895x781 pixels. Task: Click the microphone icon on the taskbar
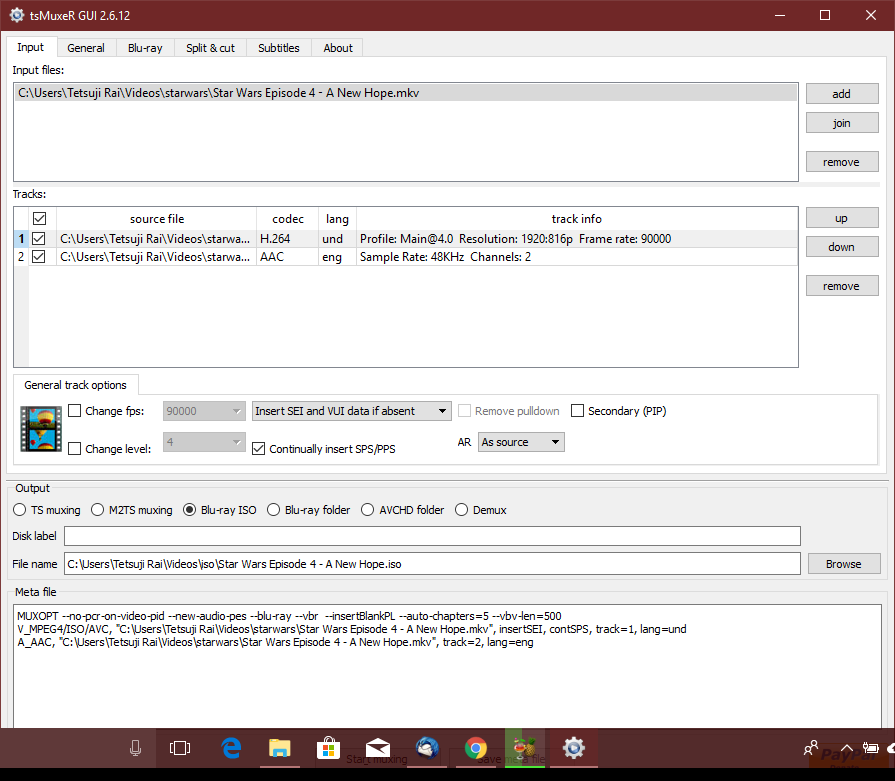click(x=135, y=748)
